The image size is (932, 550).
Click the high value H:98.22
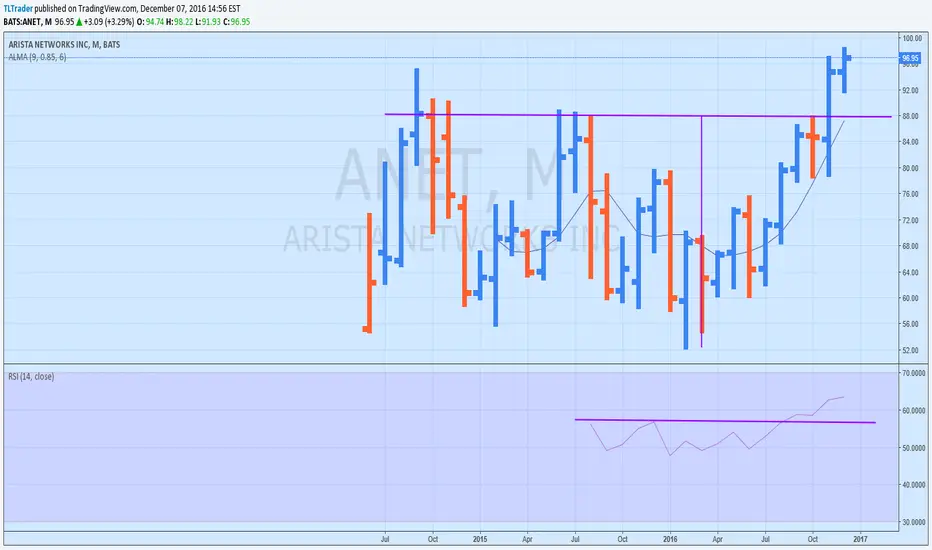(180, 21)
